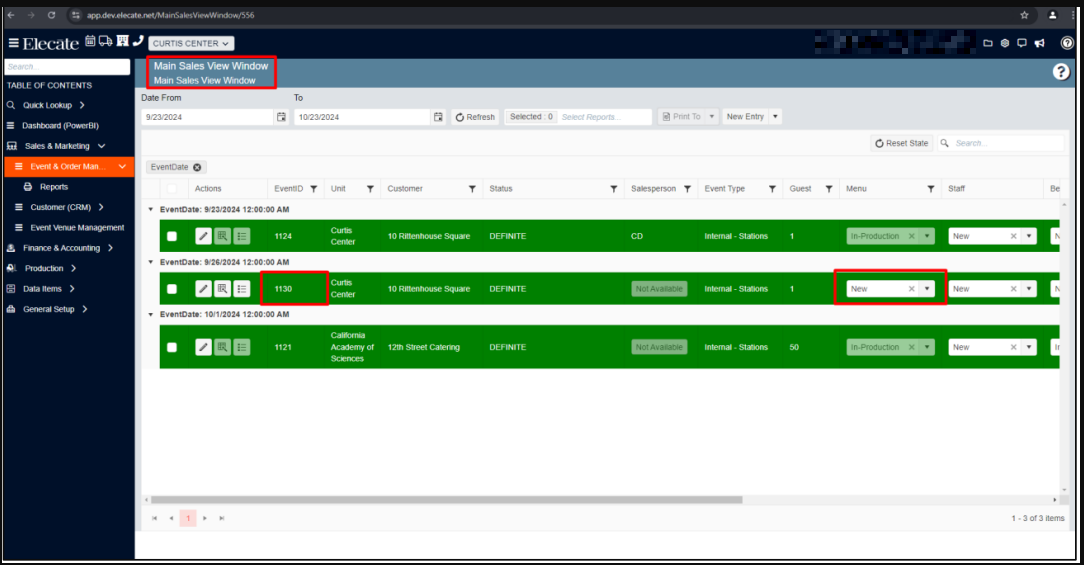
Task: Click the Reset State button
Action: point(901,143)
